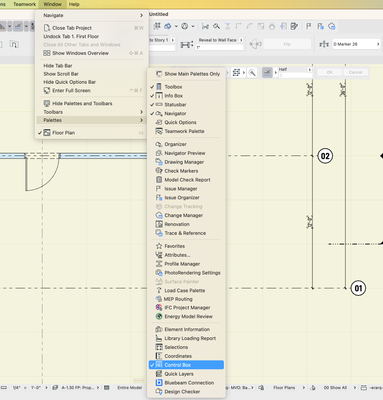Viewport: 383px width, 400px height.
Task: Open the Attributes... entry
Action: tap(186, 255)
